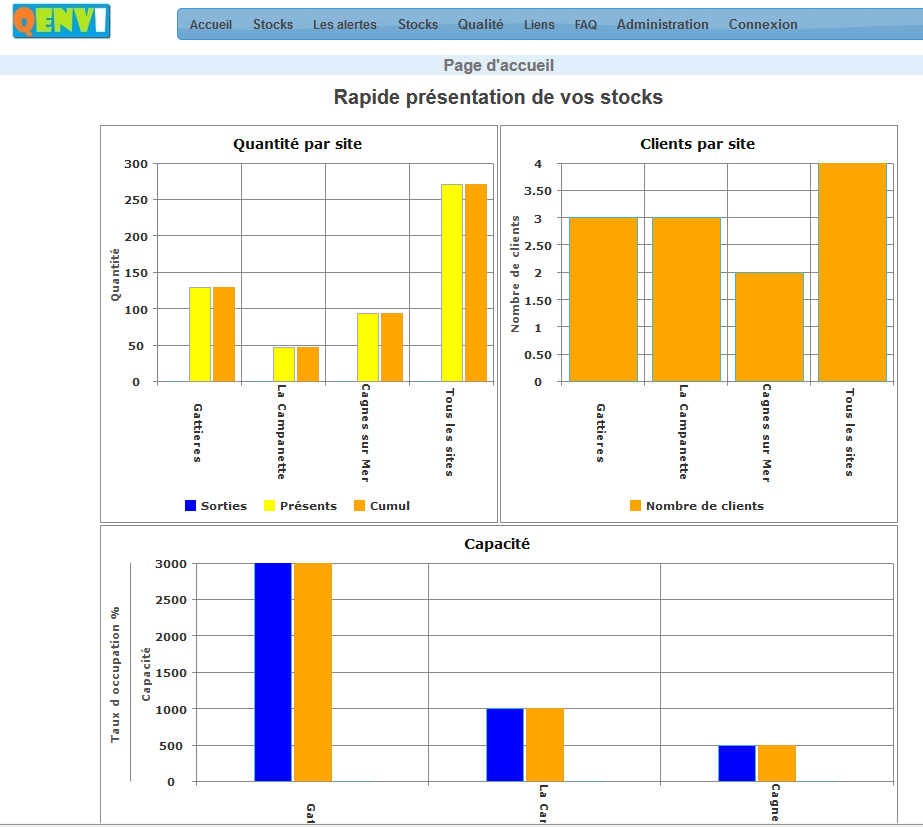Click the "Nombre de clients" vertical axis label
This screenshot has width=923, height=827.
click(515, 274)
